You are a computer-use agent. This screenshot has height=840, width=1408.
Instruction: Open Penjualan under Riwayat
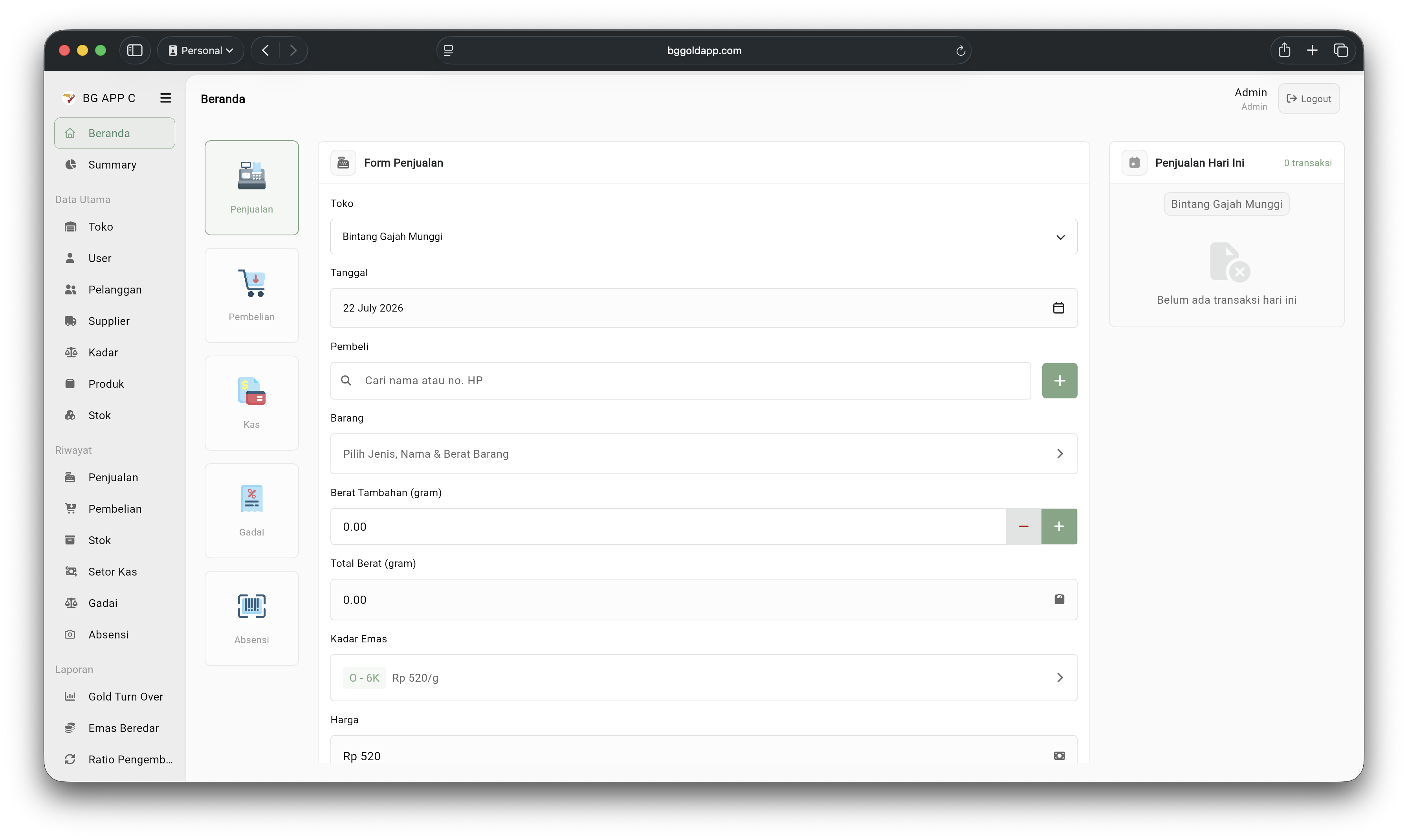click(114, 477)
